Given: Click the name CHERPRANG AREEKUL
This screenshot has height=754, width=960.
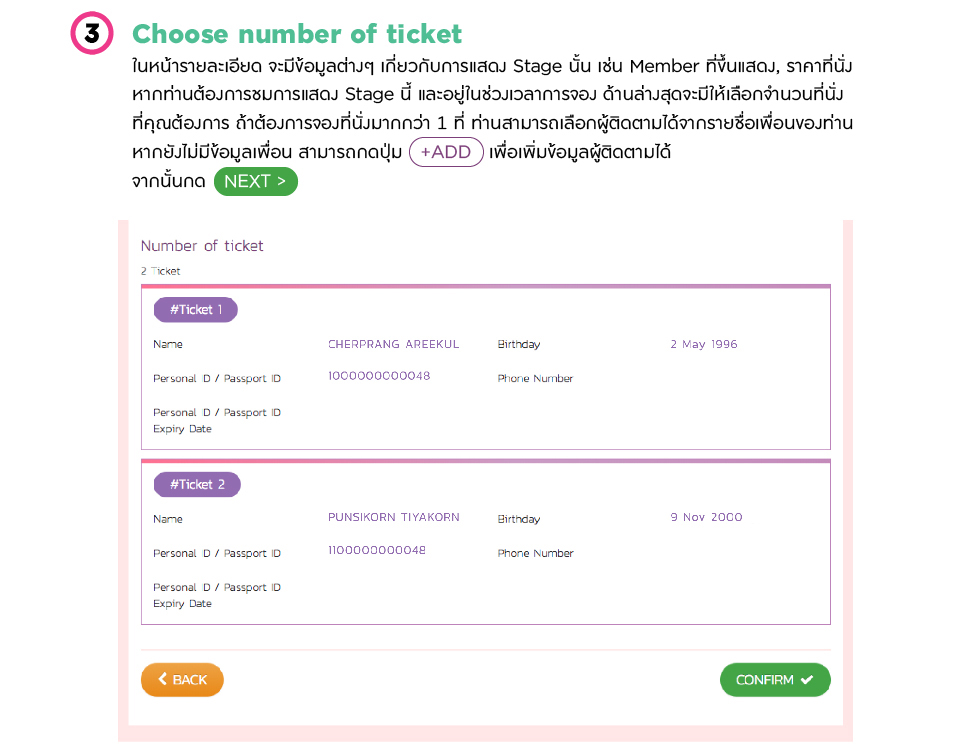Looking at the screenshot, I should point(393,344).
